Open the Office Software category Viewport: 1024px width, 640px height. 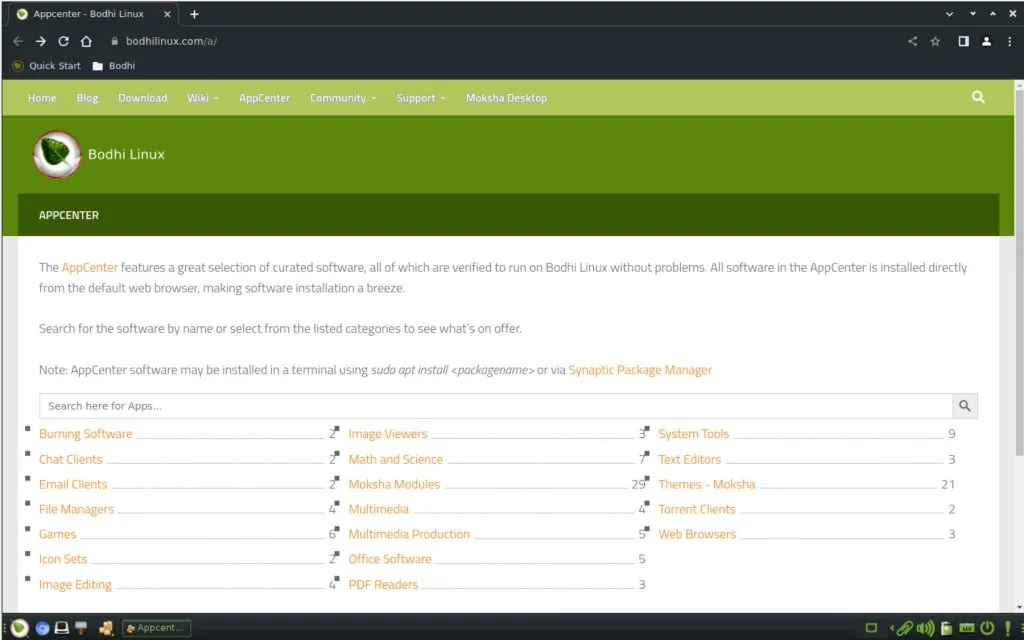coord(390,559)
